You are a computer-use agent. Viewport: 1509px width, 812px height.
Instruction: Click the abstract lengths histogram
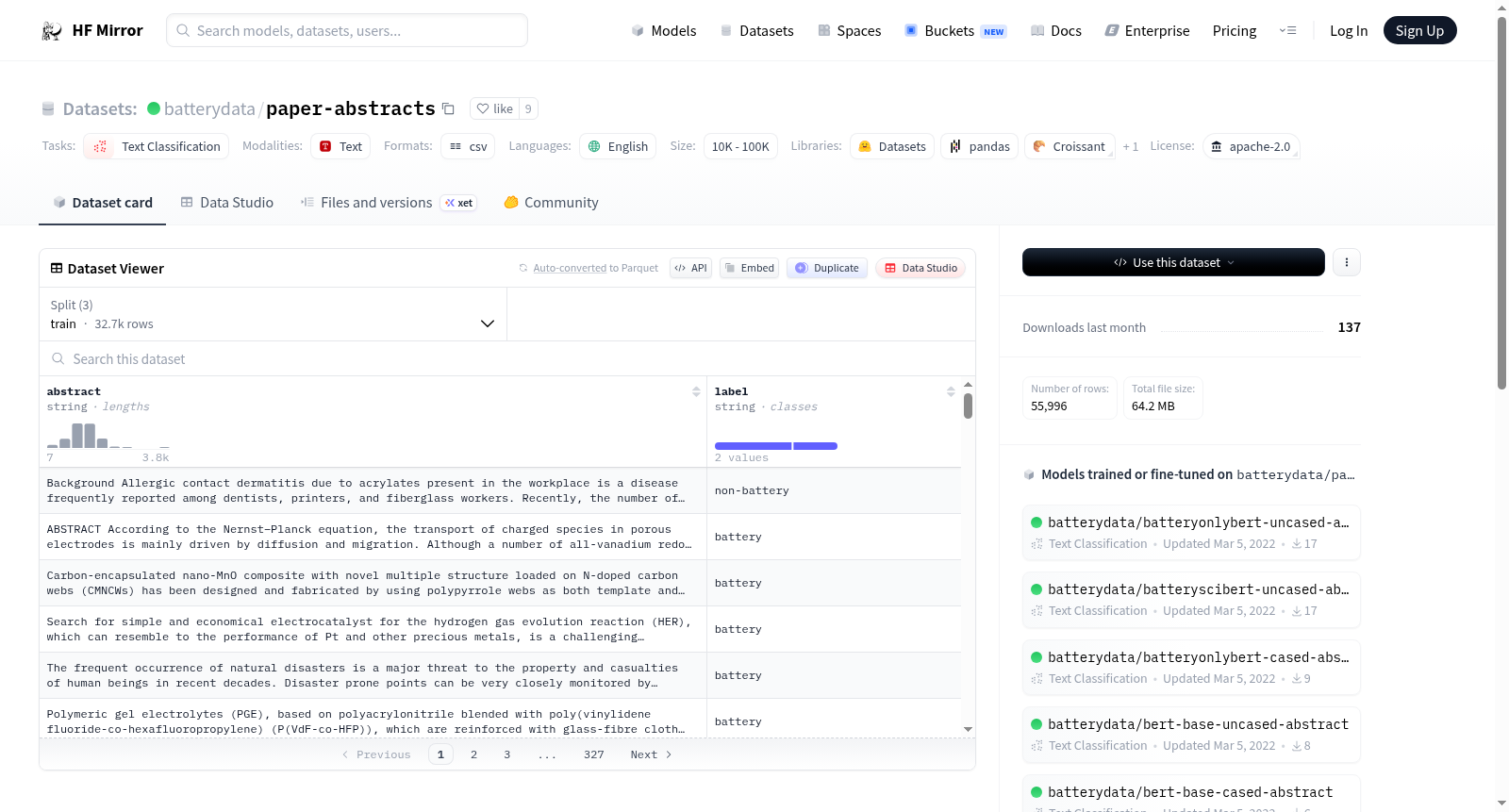(x=108, y=435)
